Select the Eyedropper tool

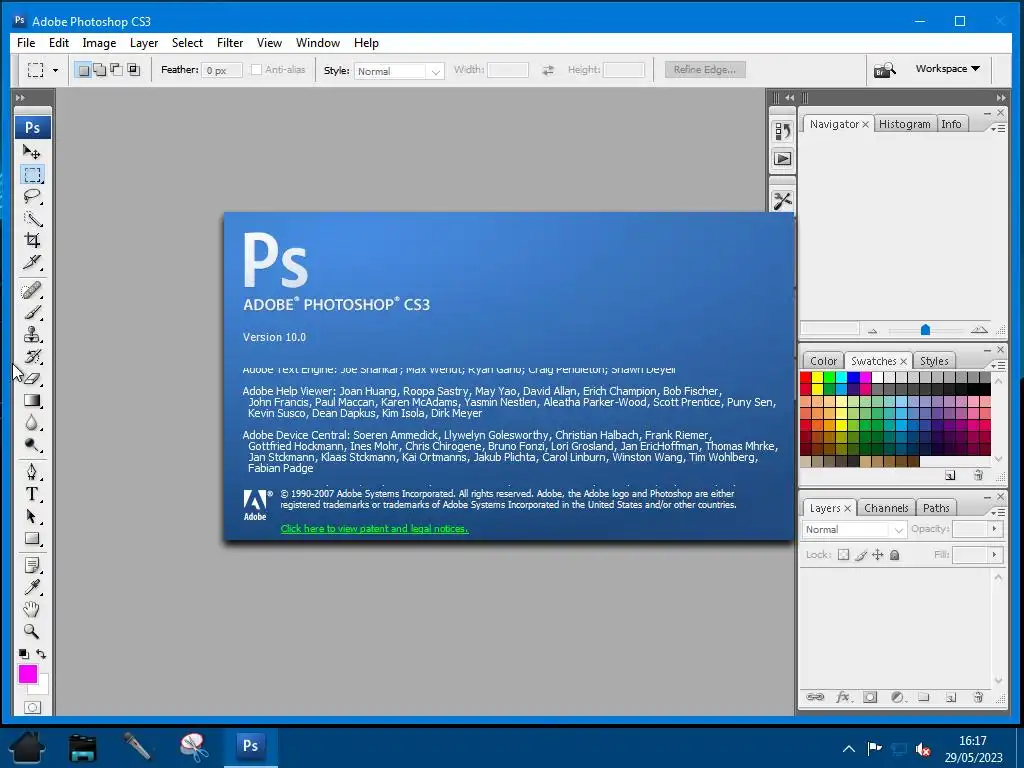(32, 587)
